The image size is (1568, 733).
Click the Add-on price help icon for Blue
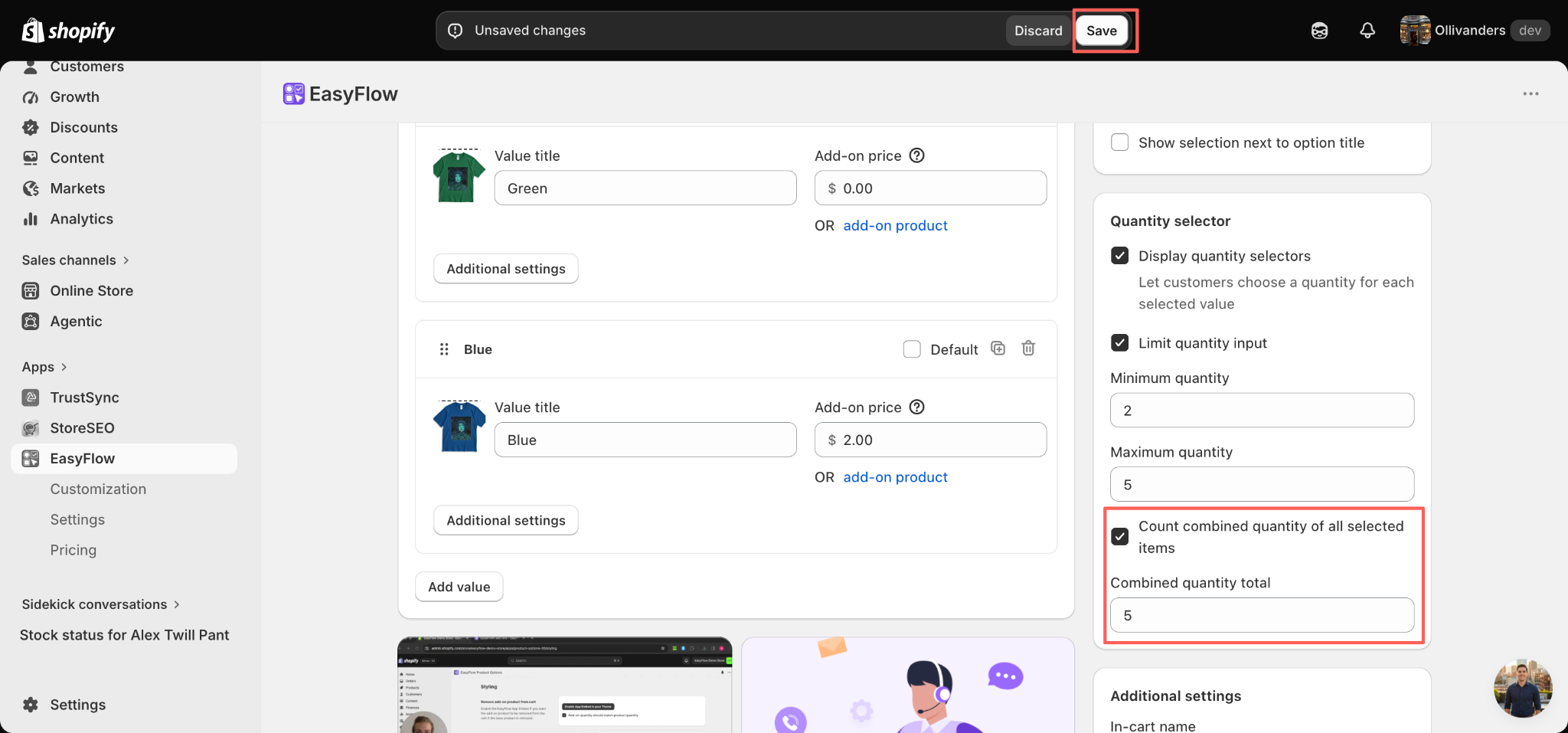(916, 407)
